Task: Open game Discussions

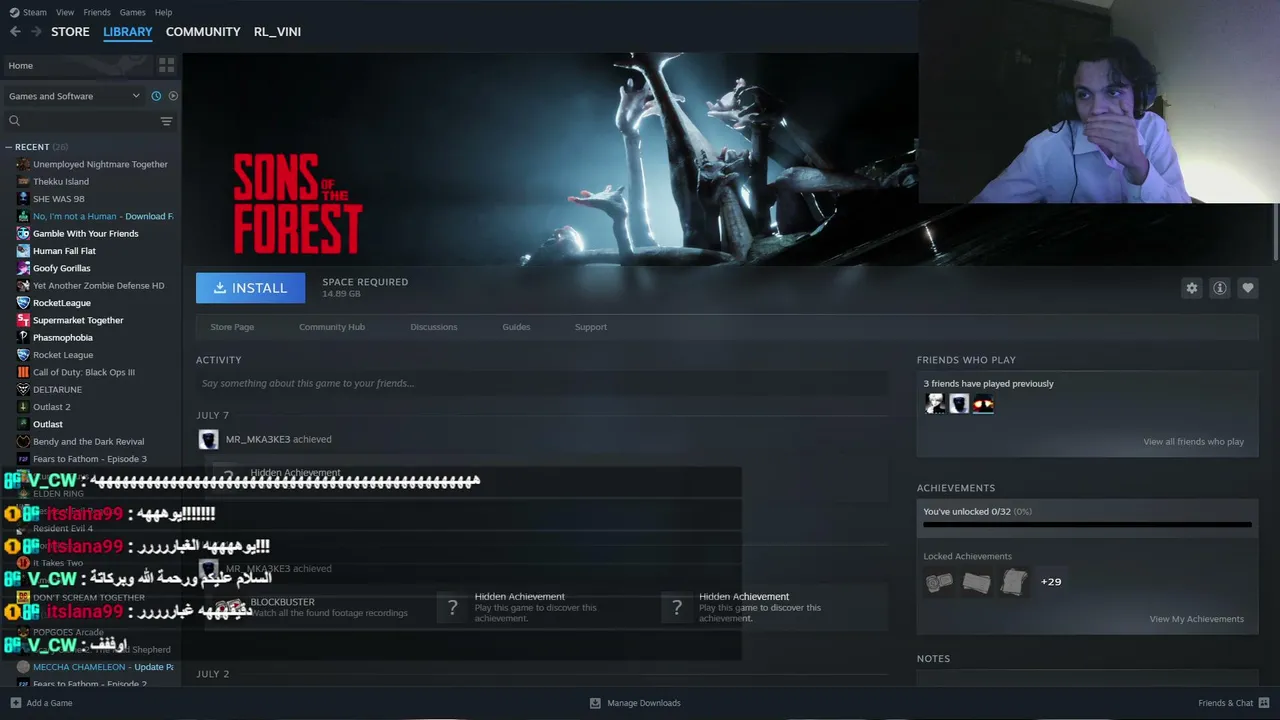Action: click(434, 327)
